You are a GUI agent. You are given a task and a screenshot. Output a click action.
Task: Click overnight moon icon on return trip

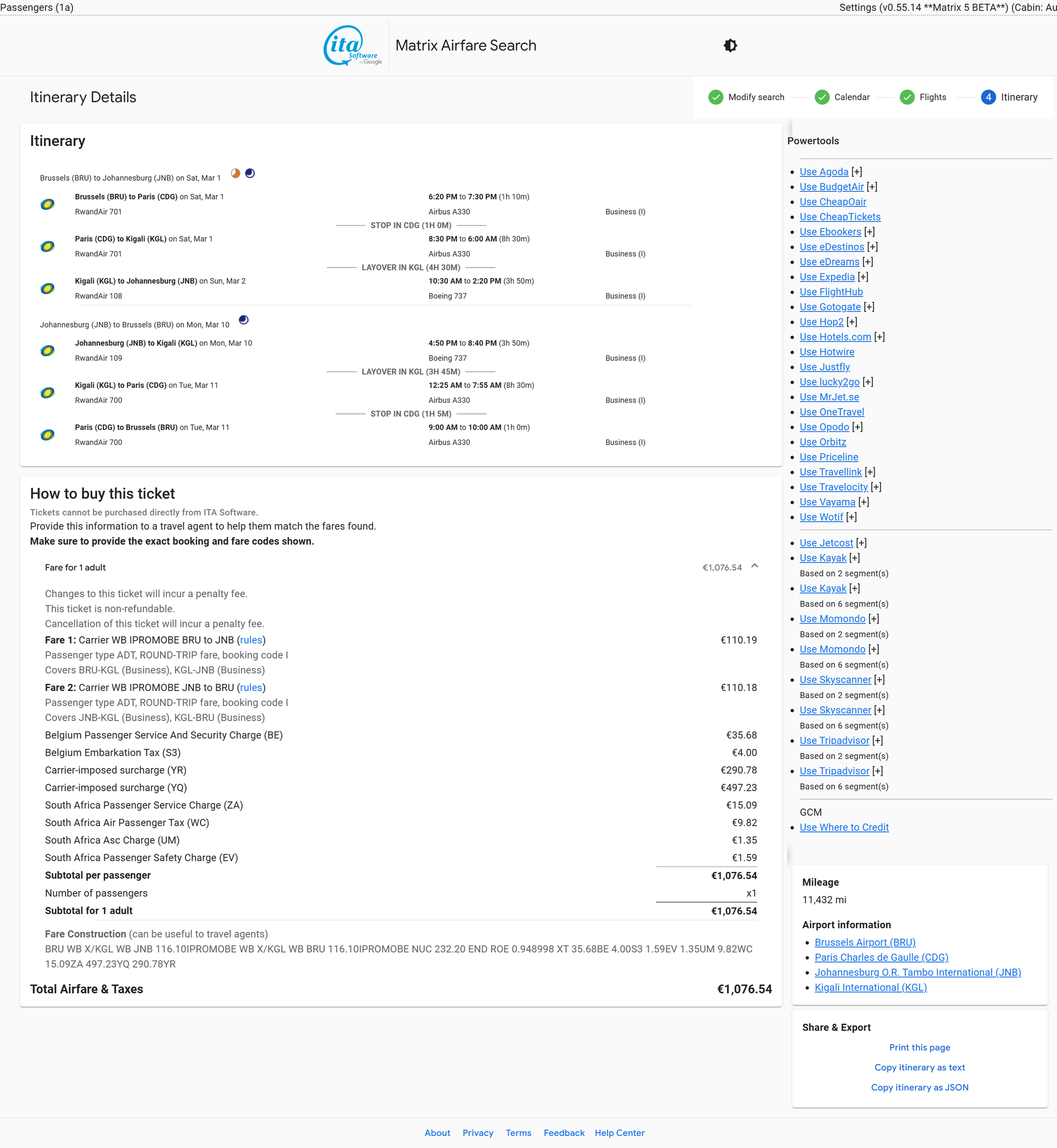coord(244,320)
